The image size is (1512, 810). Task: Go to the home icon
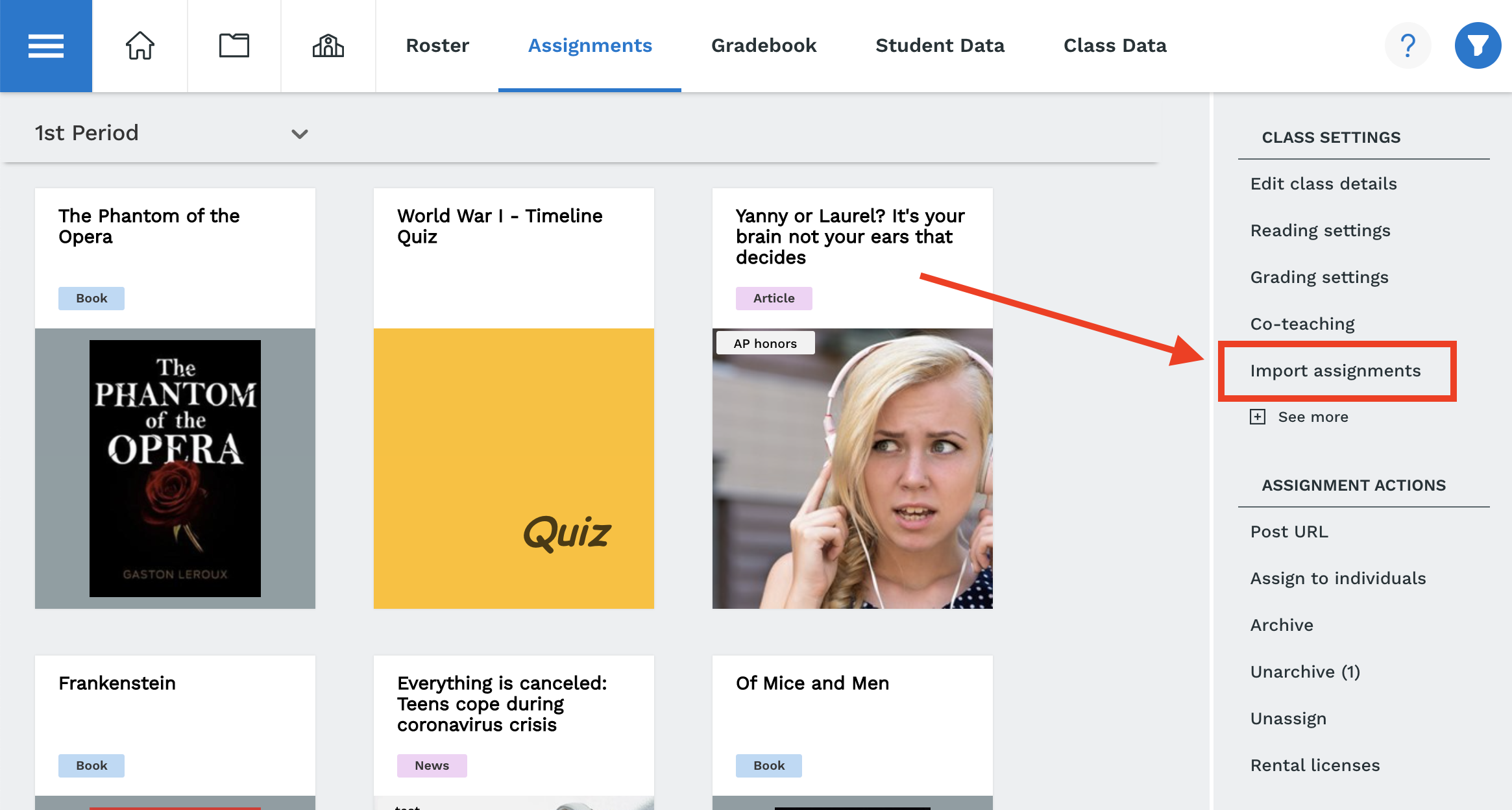140,46
